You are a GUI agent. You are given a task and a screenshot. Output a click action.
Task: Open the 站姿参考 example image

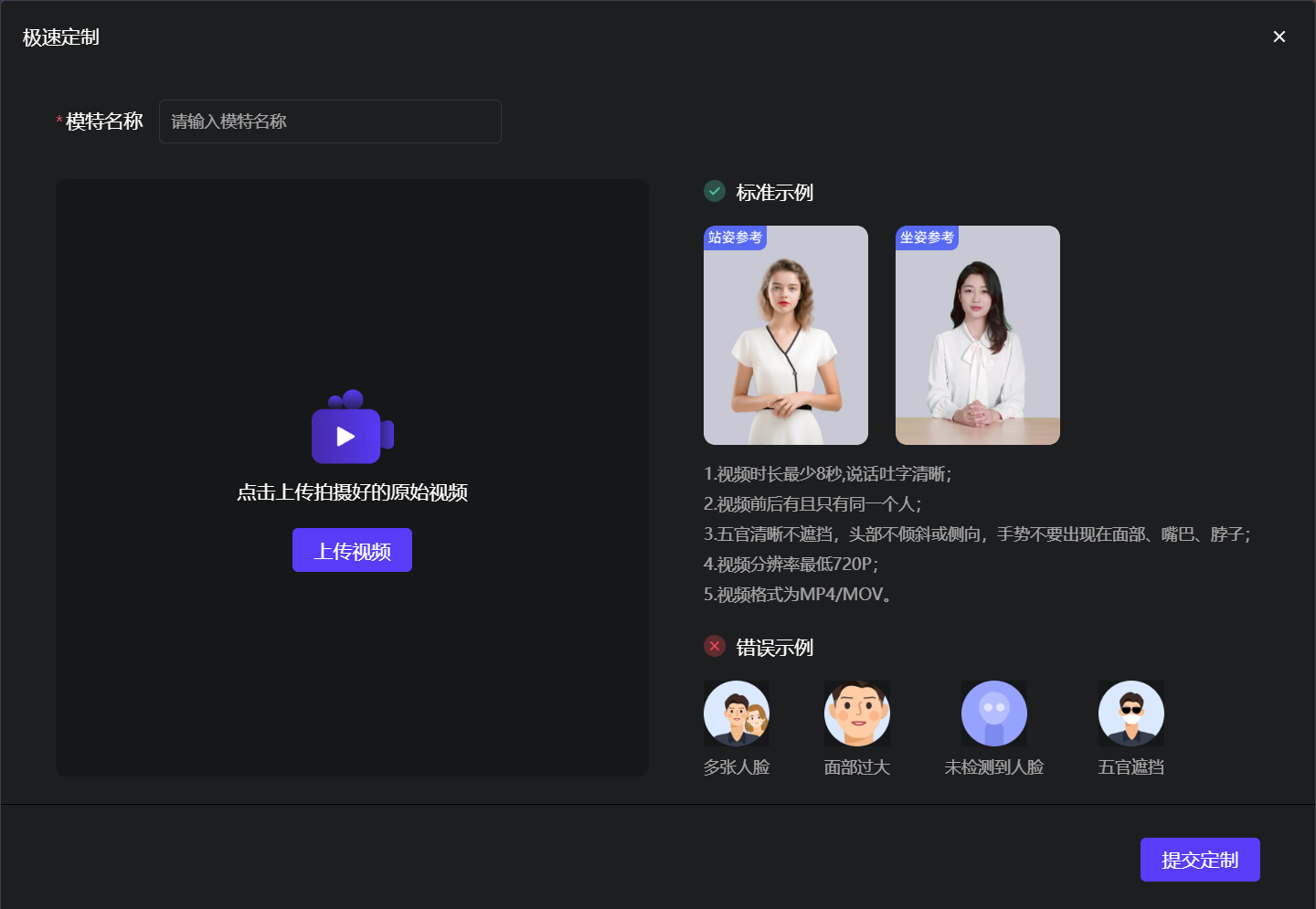pos(786,335)
